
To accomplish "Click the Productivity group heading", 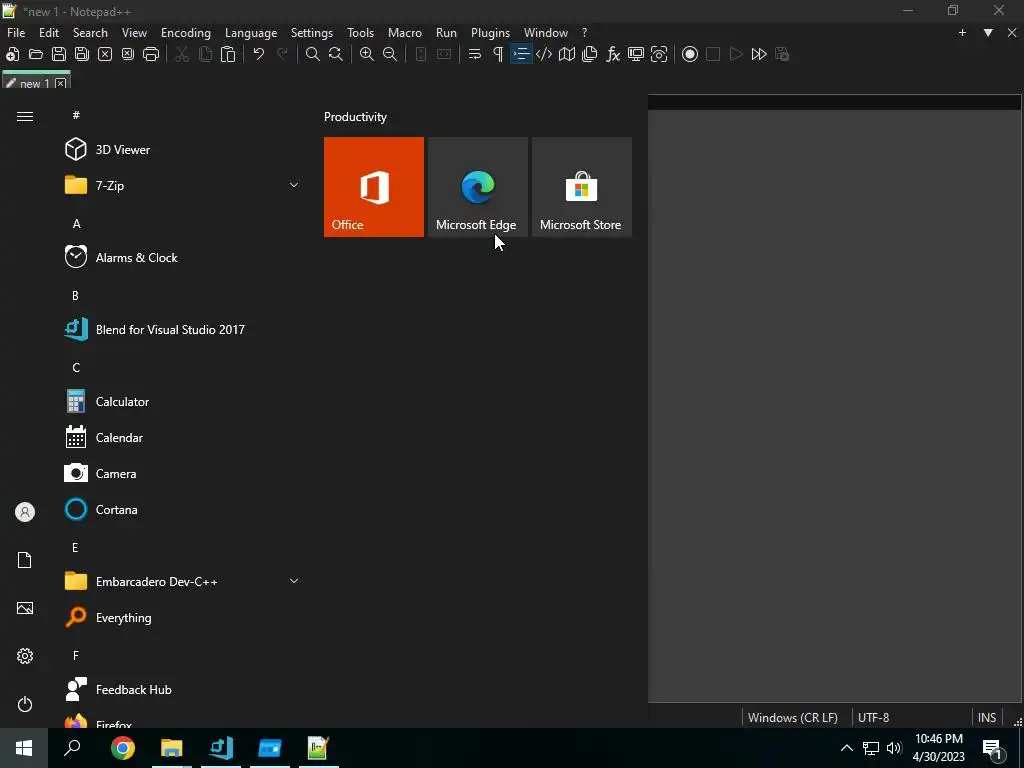I will click(x=355, y=117).
